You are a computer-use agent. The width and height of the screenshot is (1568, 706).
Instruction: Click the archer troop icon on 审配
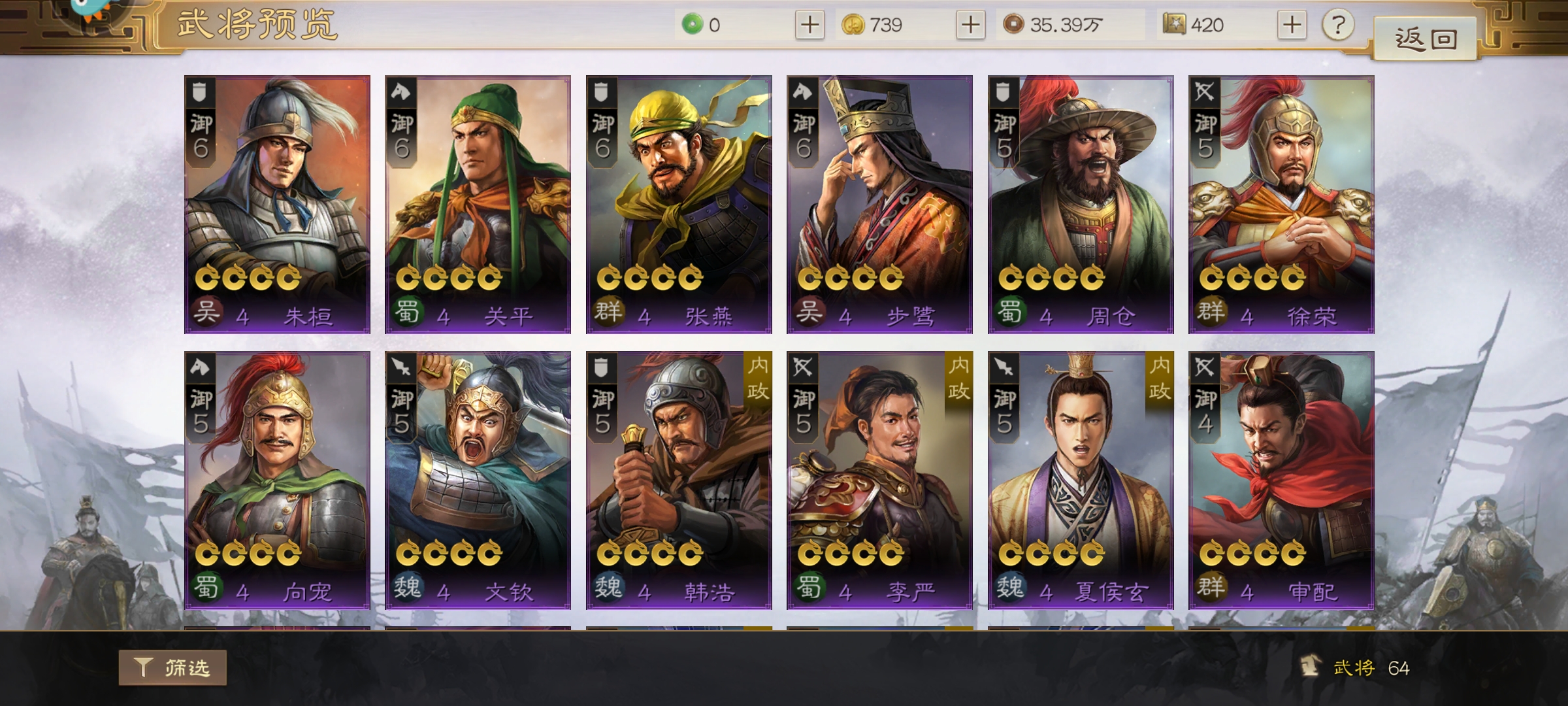pos(1205,367)
